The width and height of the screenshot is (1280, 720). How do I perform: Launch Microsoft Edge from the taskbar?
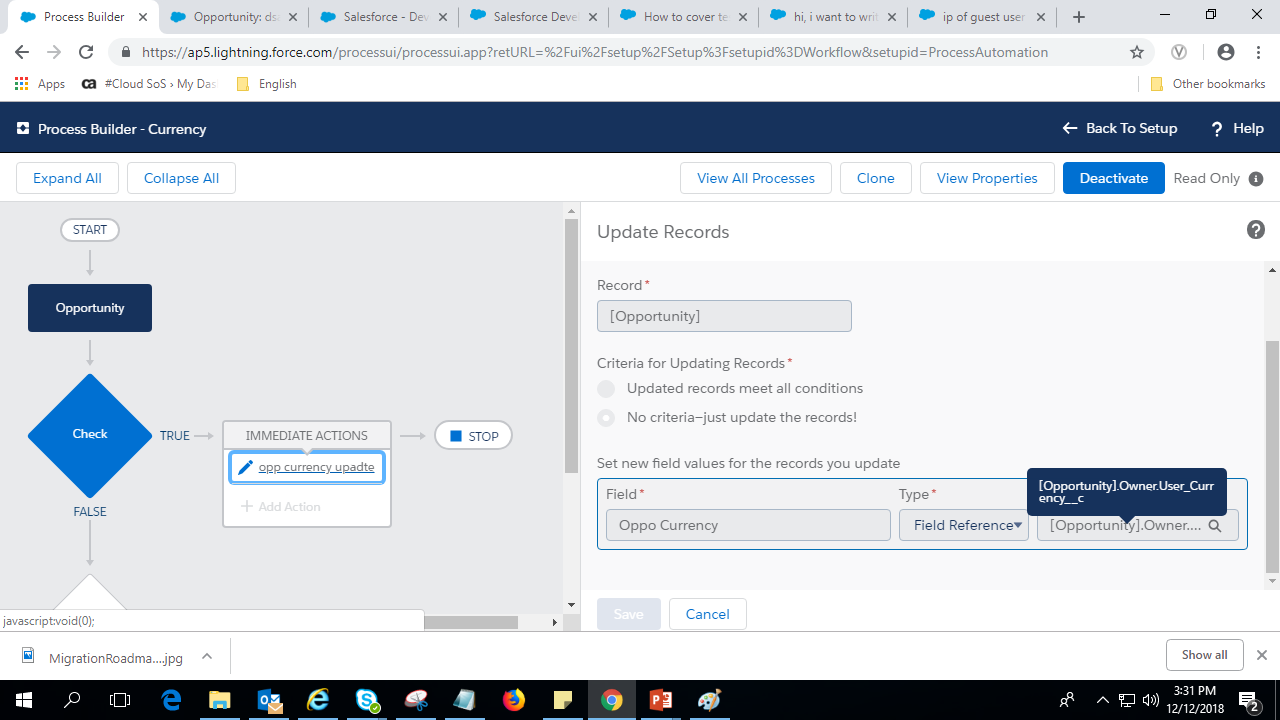click(172, 700)
